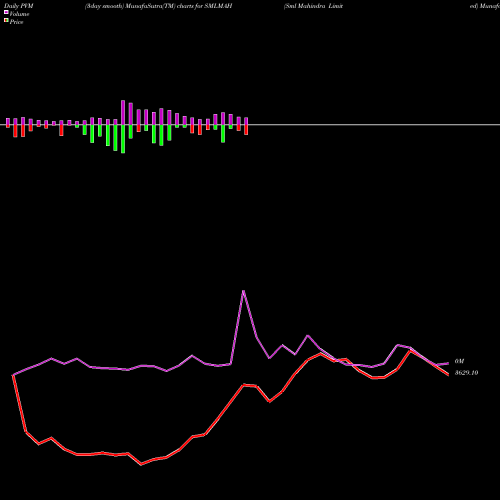
Task: Click the 'Sml Mahindra Limit' company name text
Action: click(313, 6)
